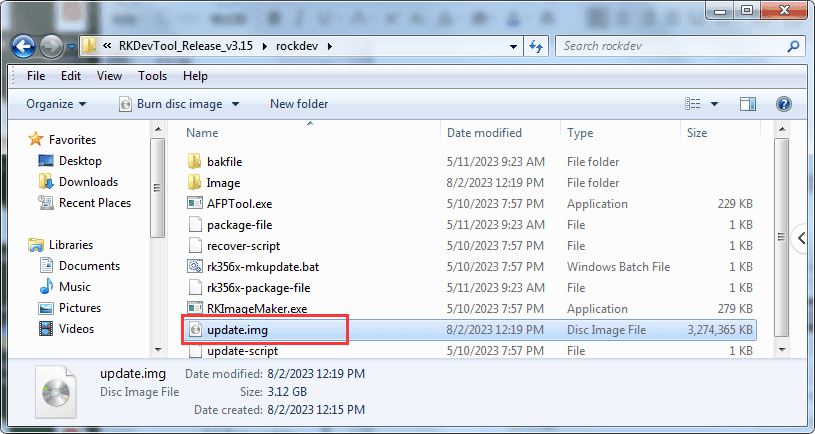Open the Organize dropdown menu
Screen dimensions: 815x434
pos(56,104)
